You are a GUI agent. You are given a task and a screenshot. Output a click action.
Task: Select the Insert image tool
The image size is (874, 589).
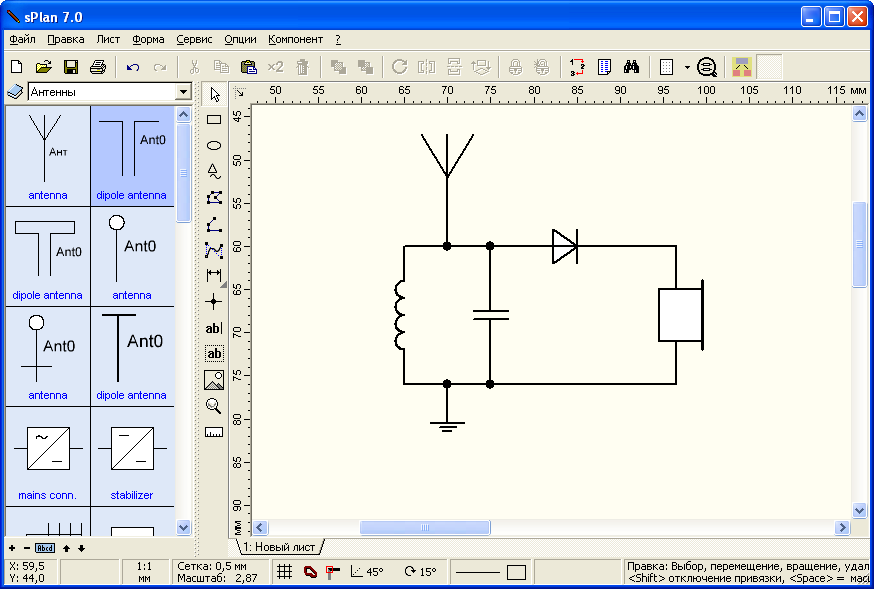click(213, 379)
